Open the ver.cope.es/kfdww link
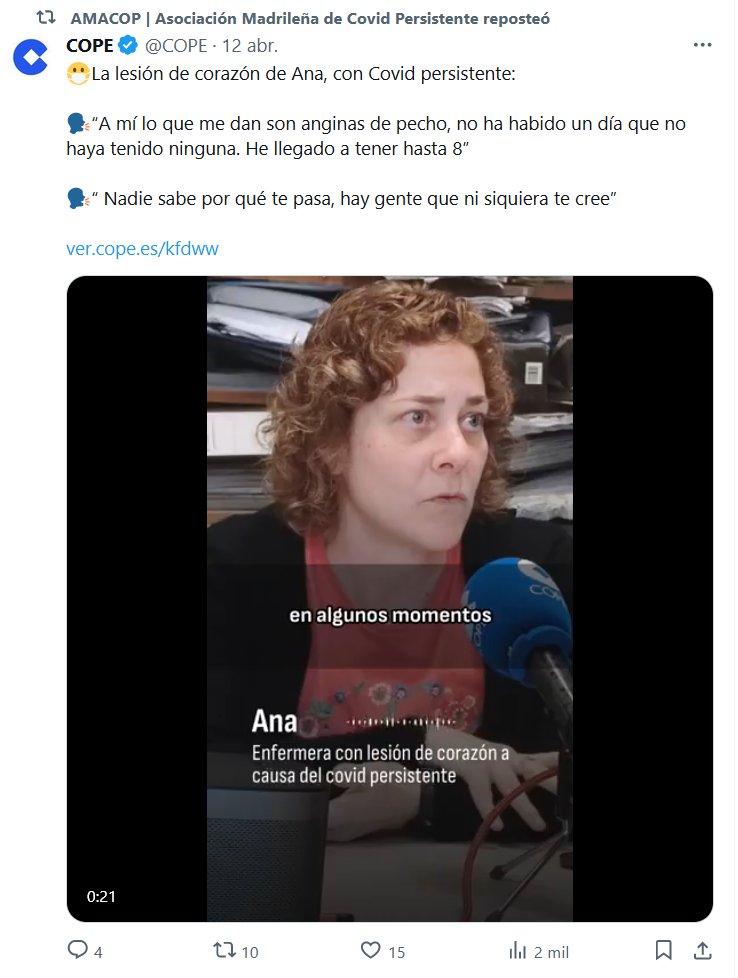 pyautogui.click(x=142, y=248)
